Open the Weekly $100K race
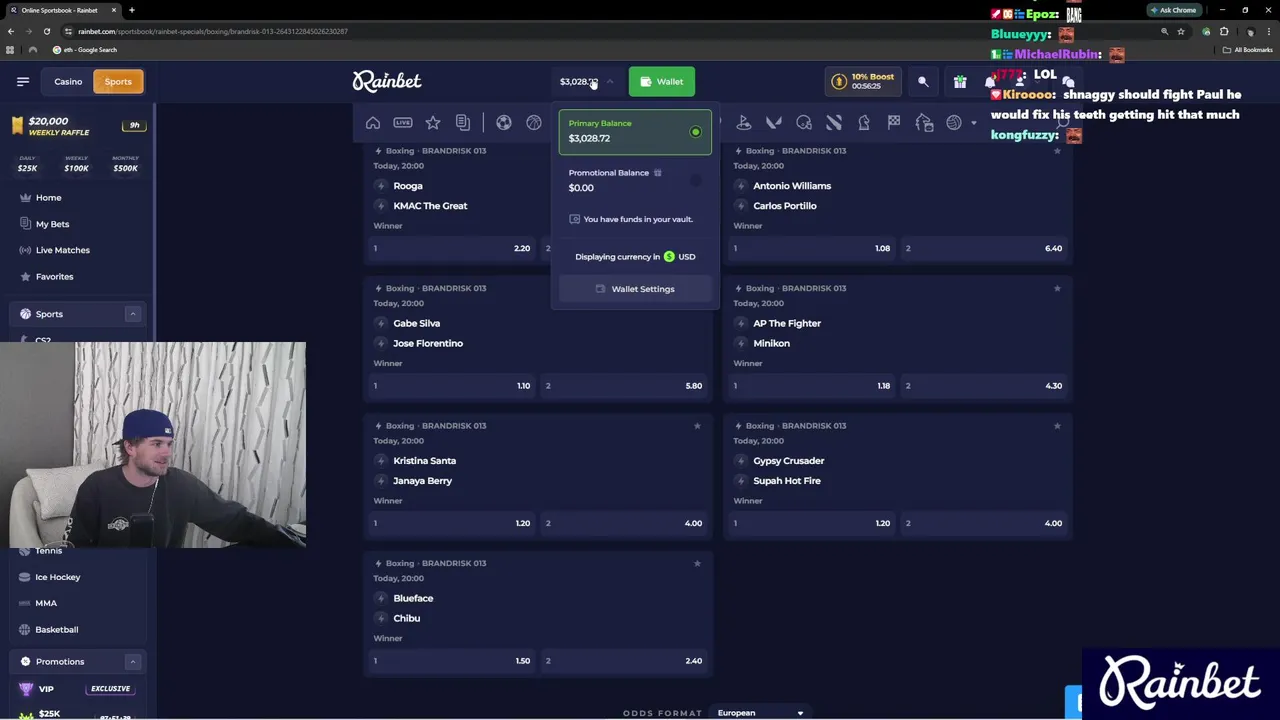 (76, 163)
